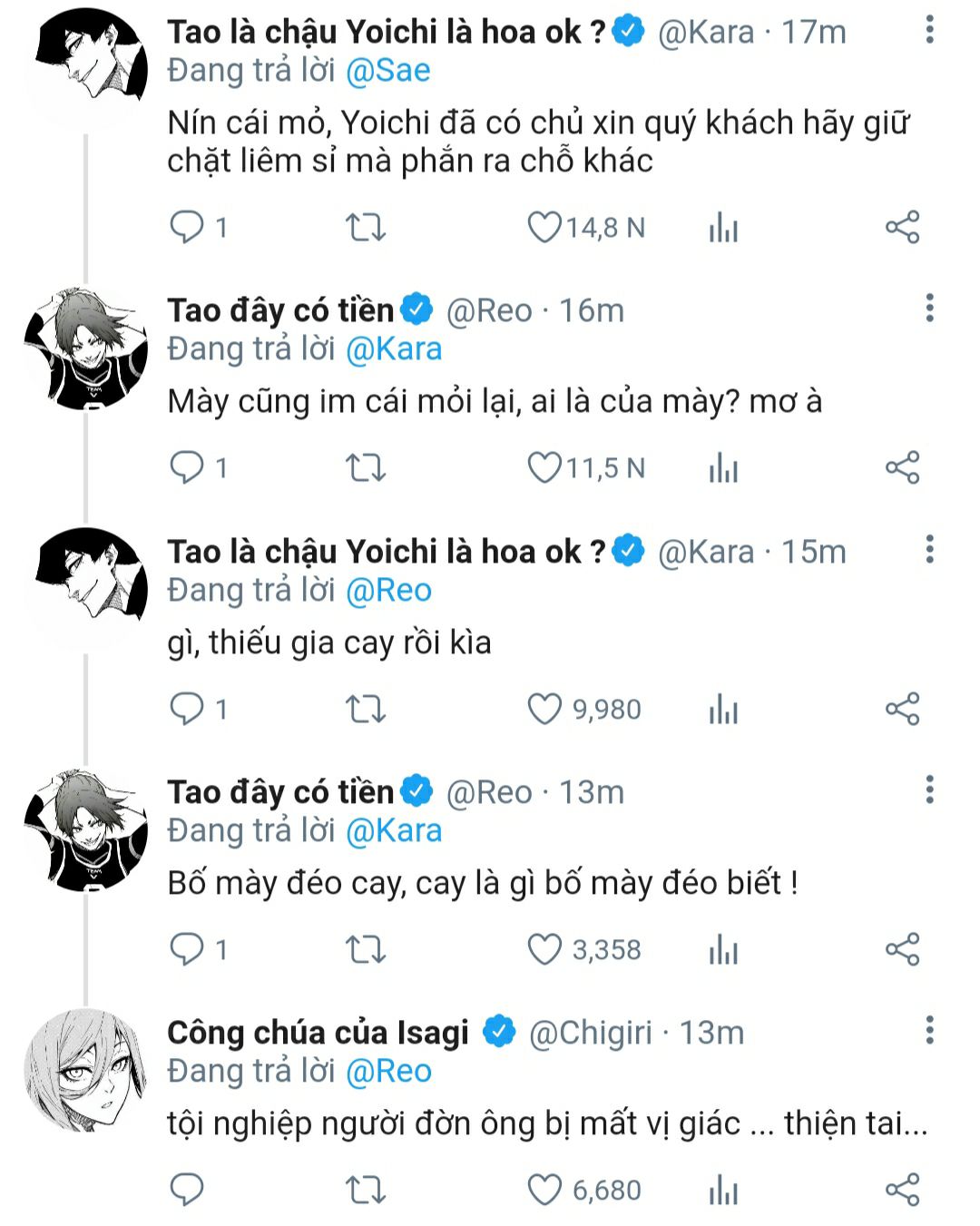Open the @Sae mention link
Image resolution: width=980 pixels, height=1226 pixels.
click(x=388, y=71)
